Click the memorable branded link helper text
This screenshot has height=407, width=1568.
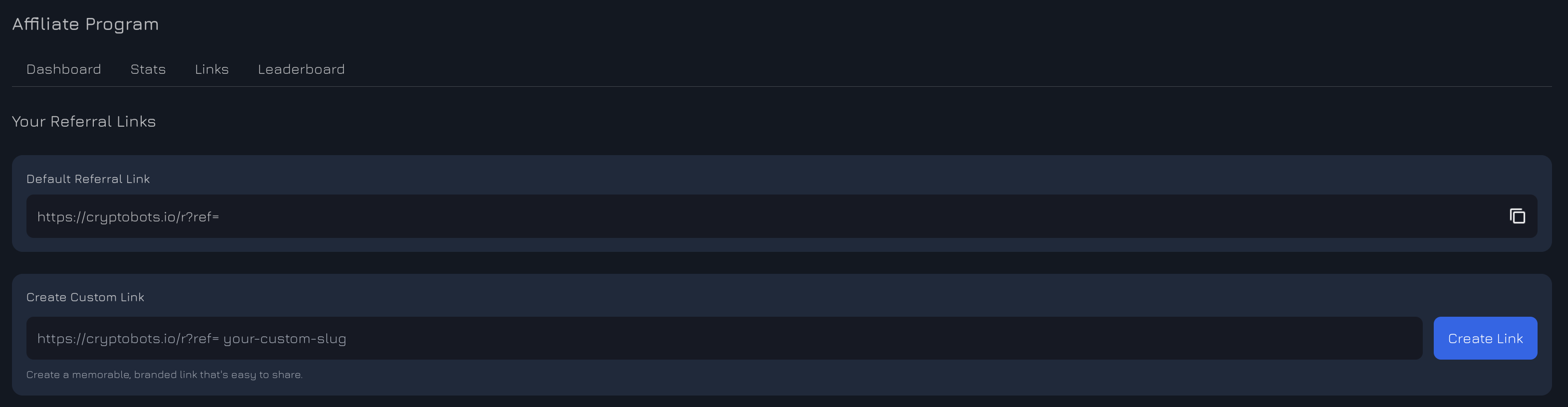pyautogui.click(x=164, y=375)
